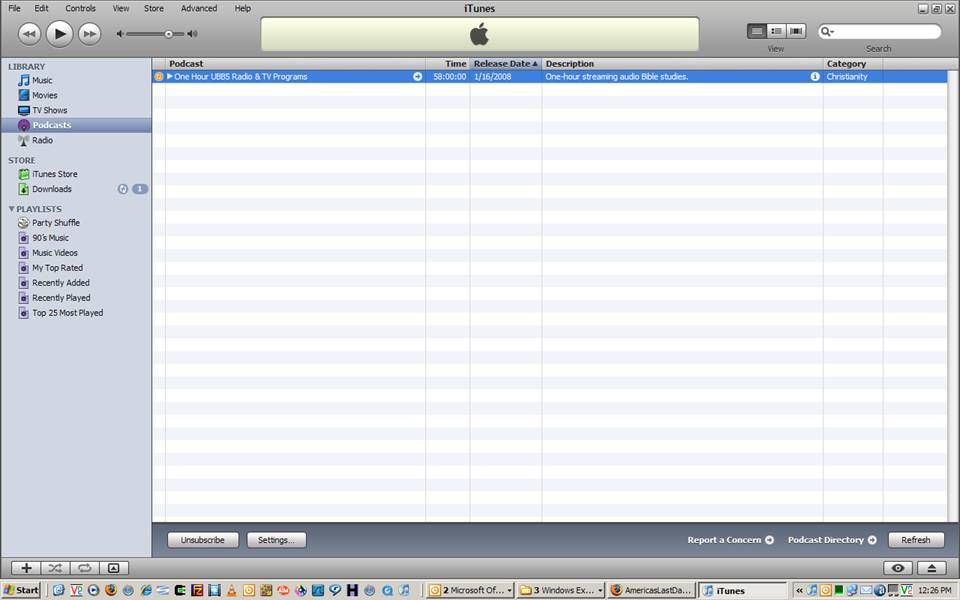Expand the One Hour UBBS podcast episodes
Viewport: 960px width, 600px height.
[170, 77]
